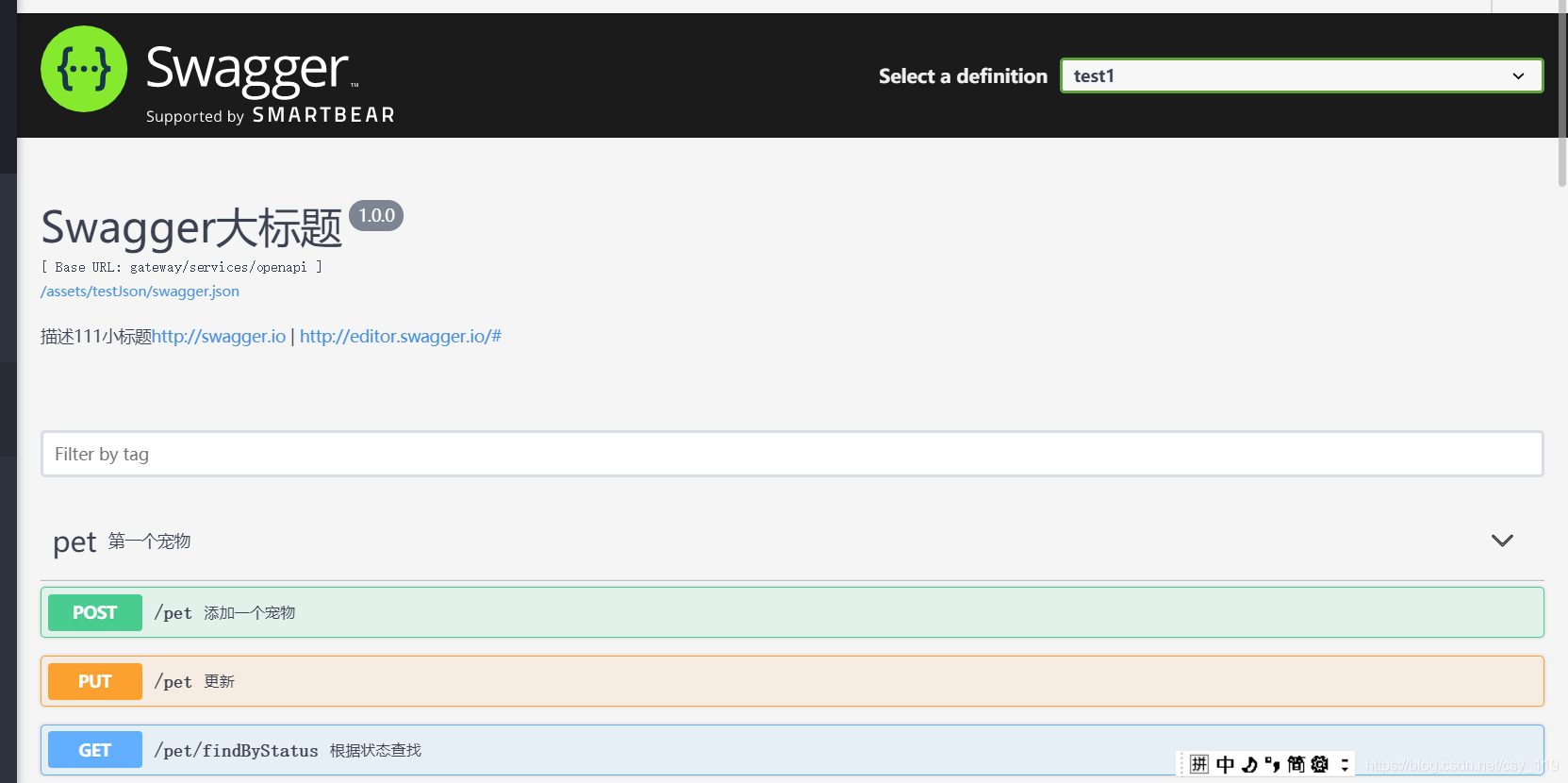Click the 'Select a definition' label

pyautogui.click(x=963, y=76)
